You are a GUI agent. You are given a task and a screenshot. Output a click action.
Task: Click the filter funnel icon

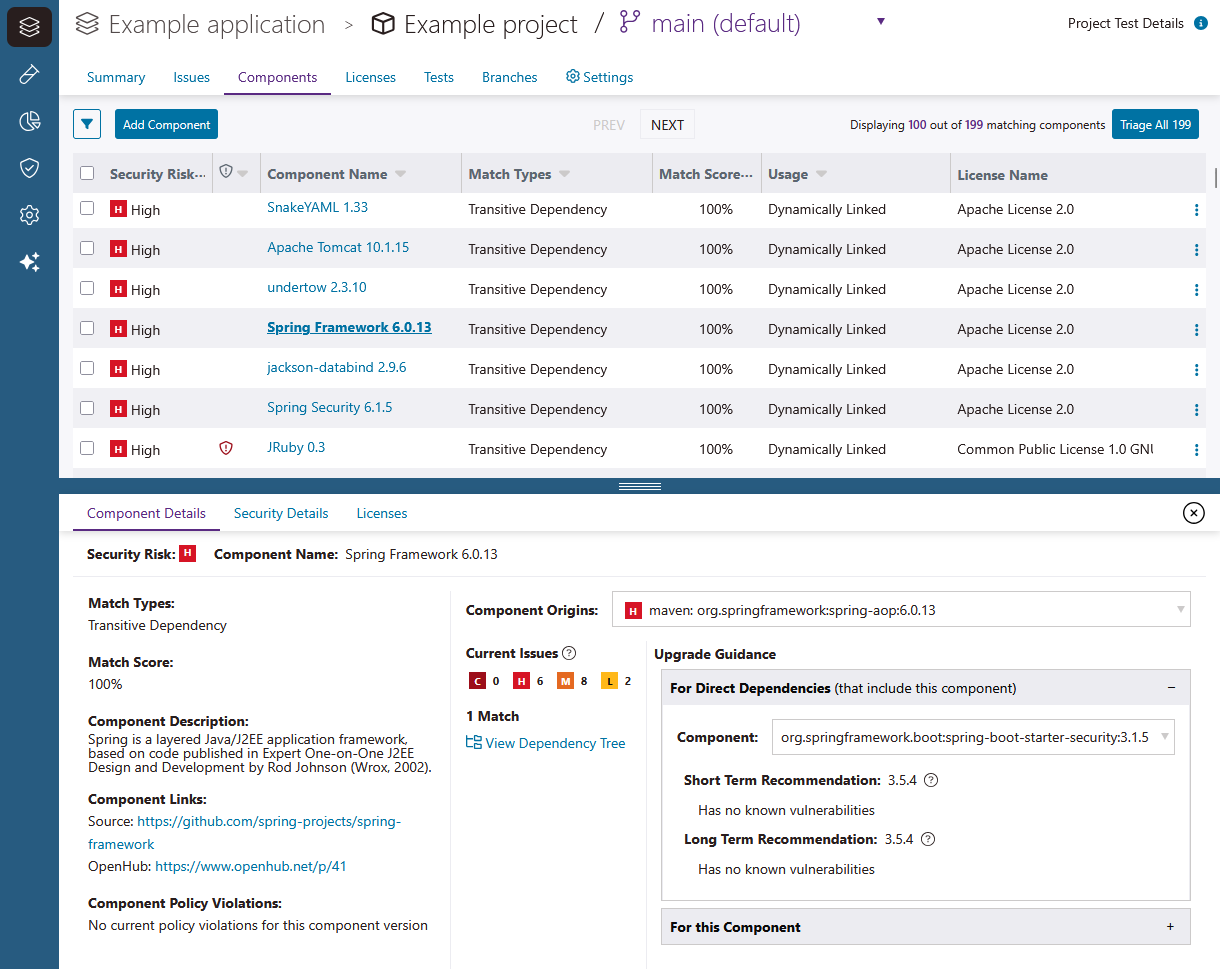87,125
